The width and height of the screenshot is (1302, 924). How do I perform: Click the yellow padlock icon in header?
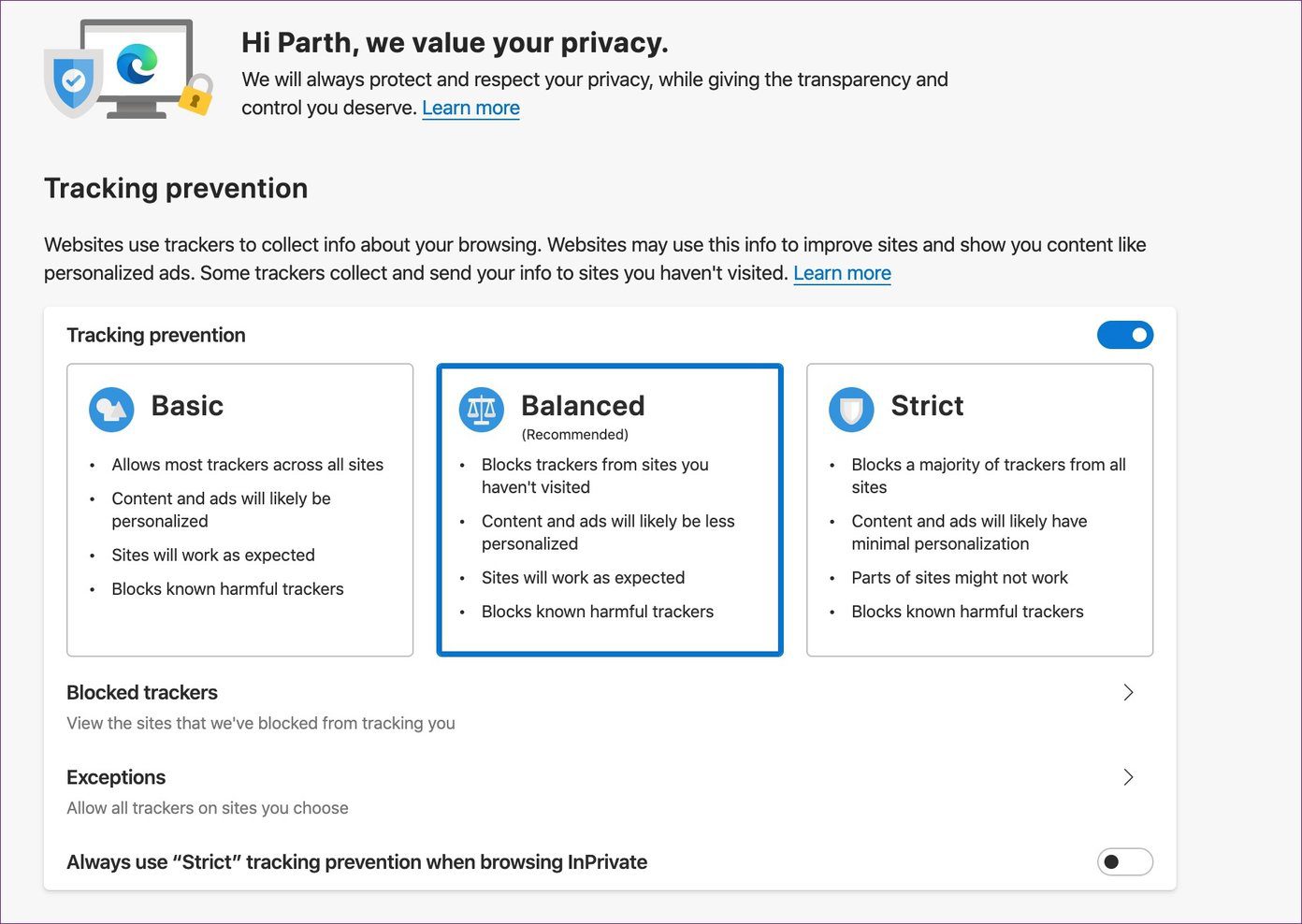[195, 94]
